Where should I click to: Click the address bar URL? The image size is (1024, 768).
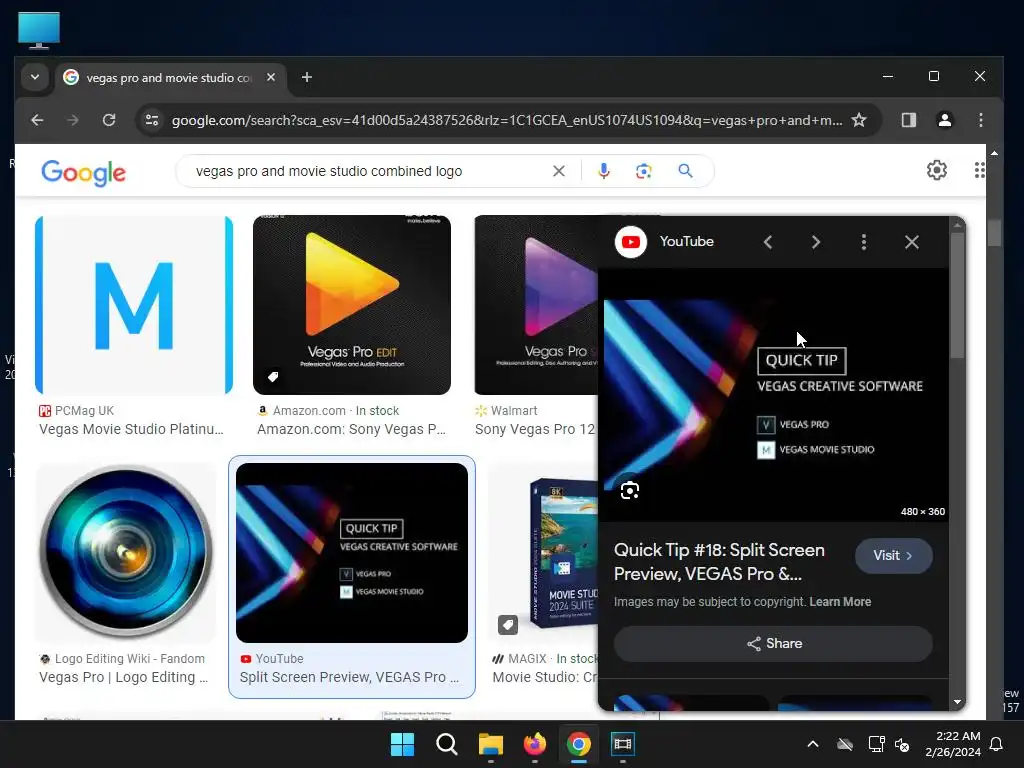(x=506, y=120)
